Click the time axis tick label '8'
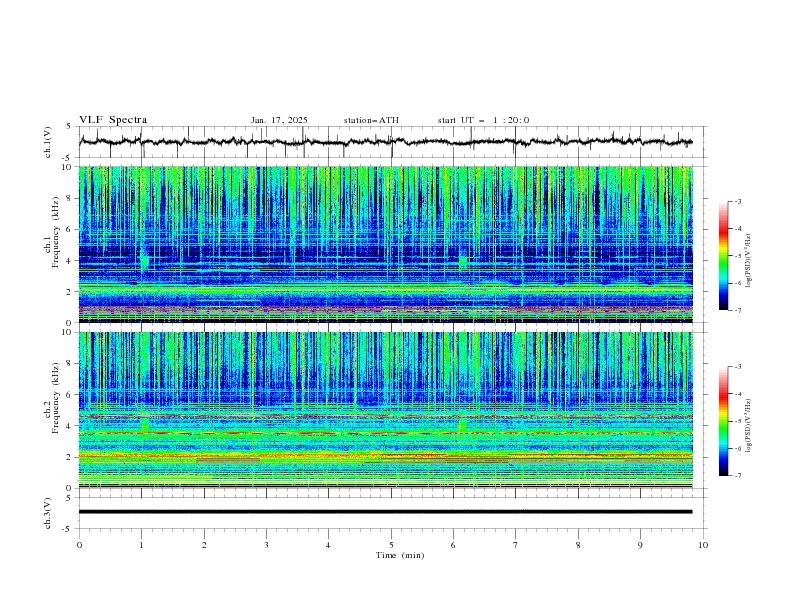Viewport: 792px width, 612px height. 578,545
